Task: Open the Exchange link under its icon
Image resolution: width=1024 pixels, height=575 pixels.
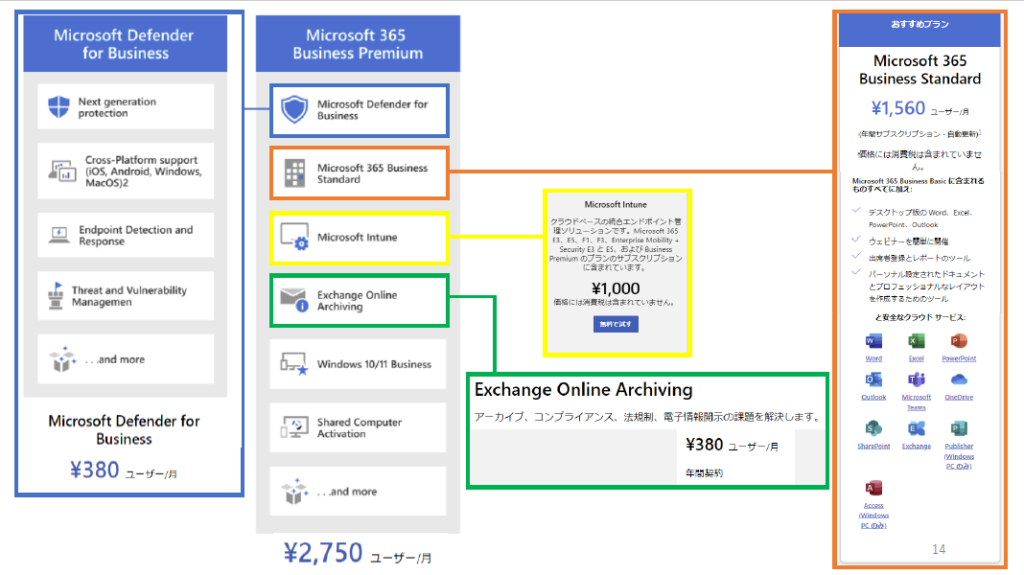Action: tap(916, 446)
